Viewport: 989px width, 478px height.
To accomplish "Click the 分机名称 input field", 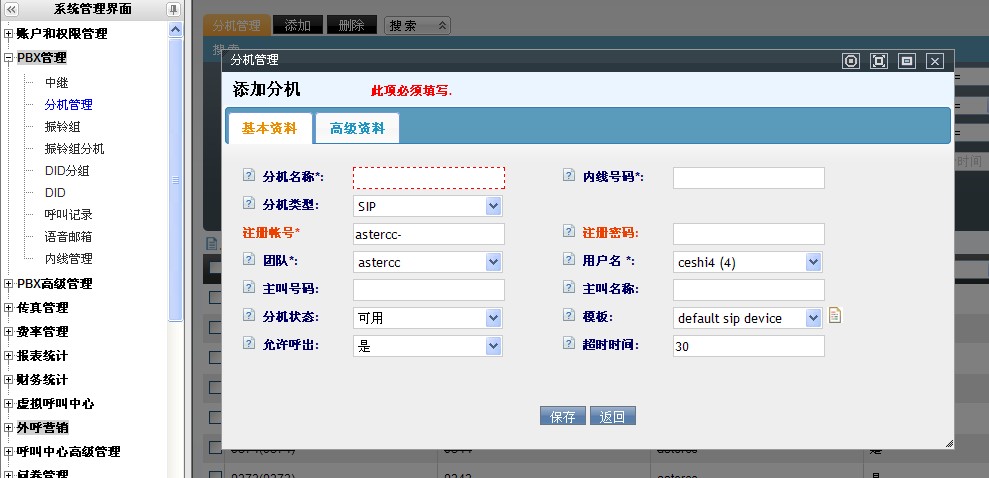I will point(428,178).
